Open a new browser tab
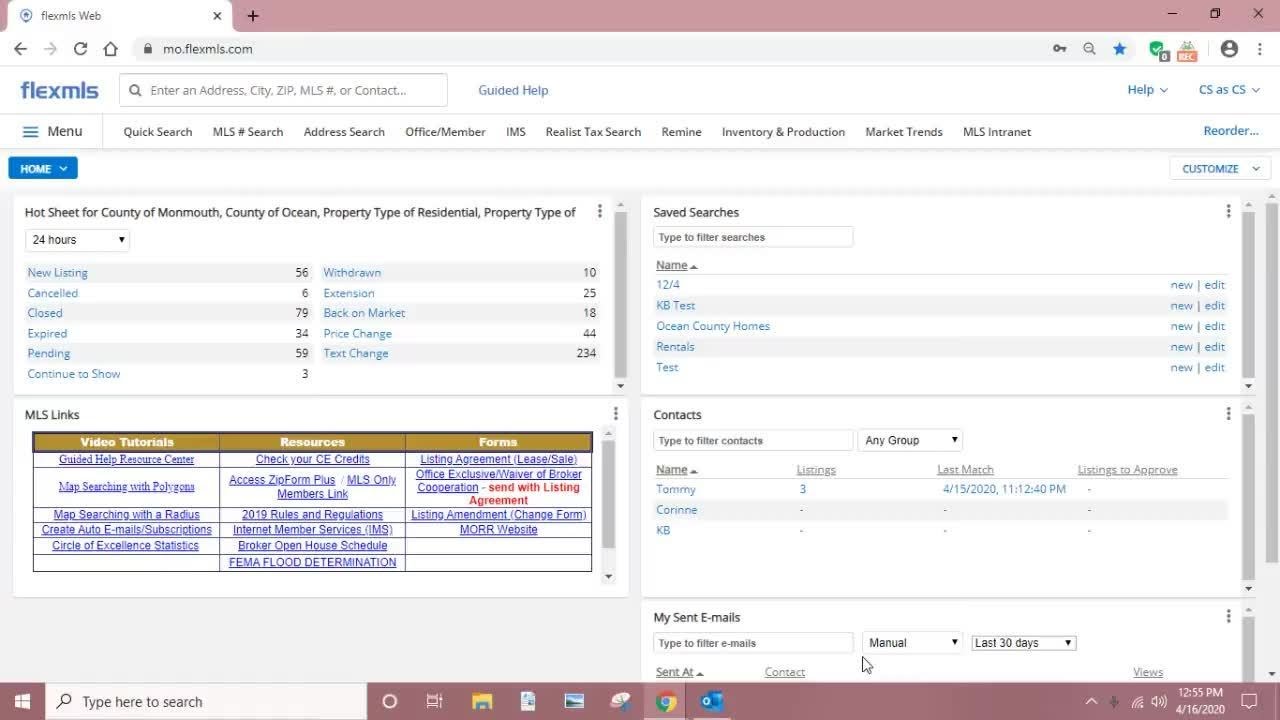 (253, 16)
